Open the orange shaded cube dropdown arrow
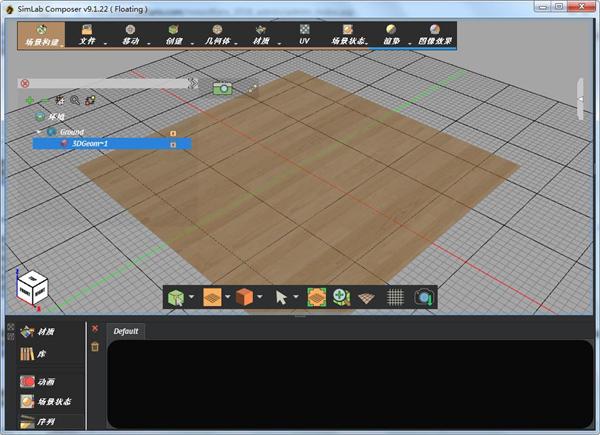The height and width of the screenshot is (435, 600). (260, 297)
